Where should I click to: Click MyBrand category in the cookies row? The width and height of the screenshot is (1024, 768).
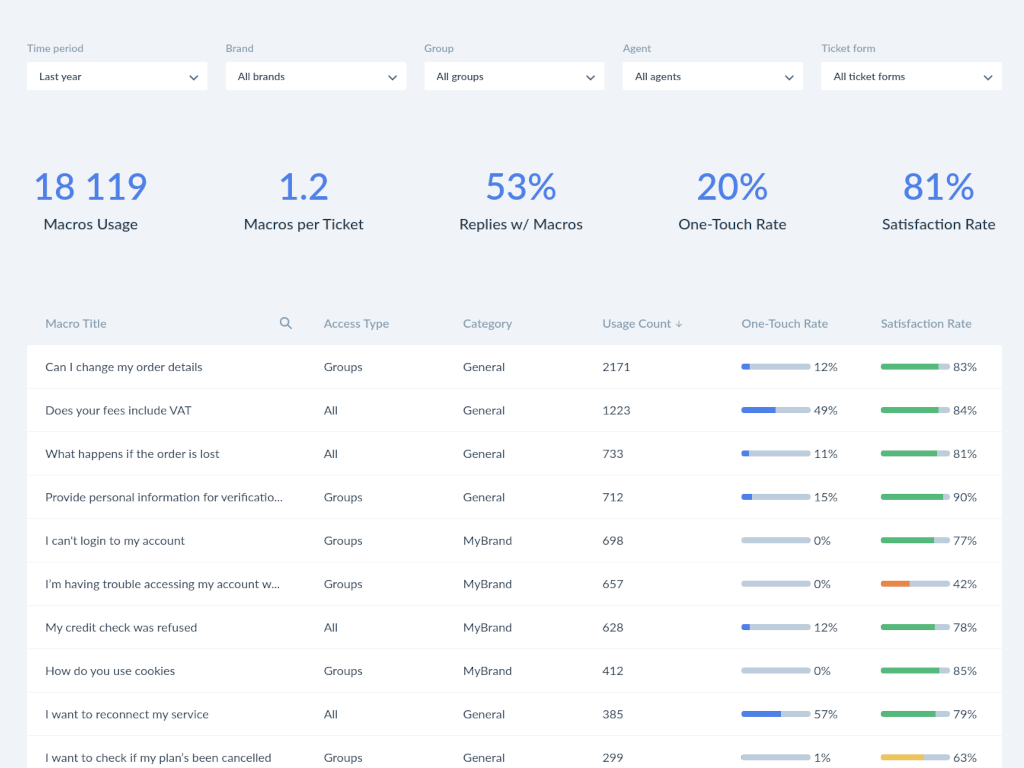pyautogui.click(x=487, y=671)
